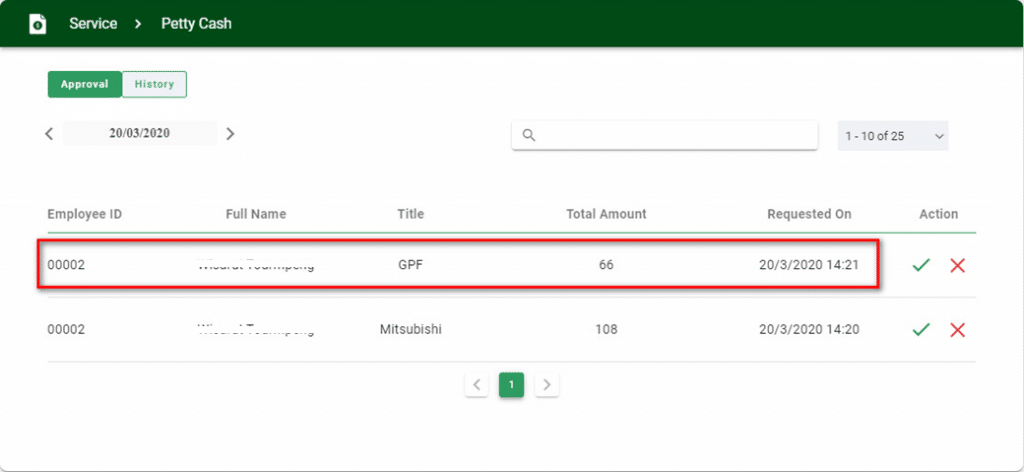Sort by Total Amount column header
Viewport: 1024px width, 472px height.
[606, 214]
